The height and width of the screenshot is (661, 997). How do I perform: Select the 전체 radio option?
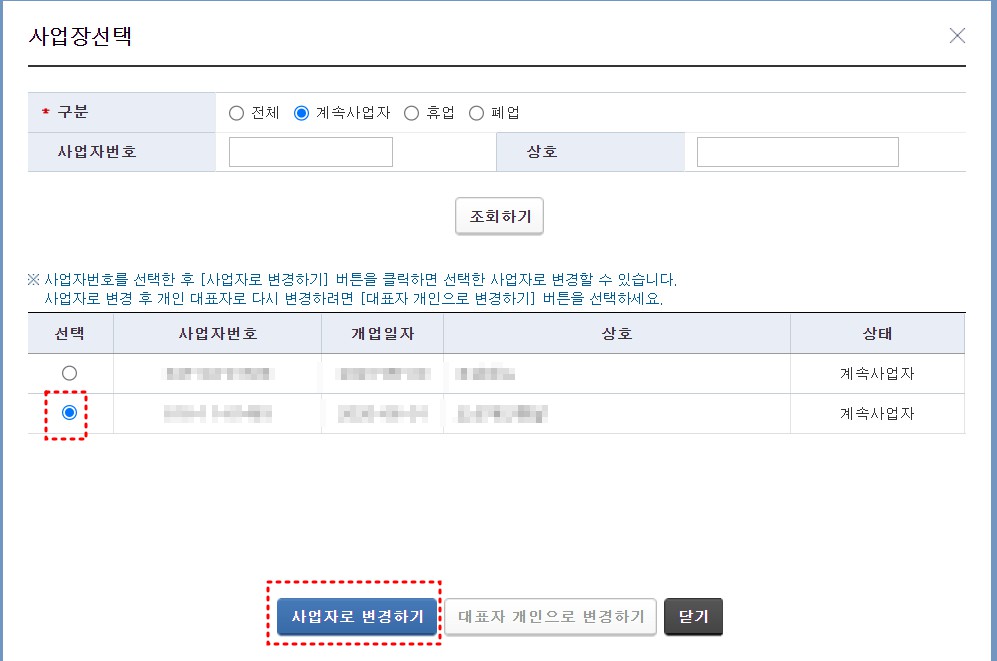[237, 112]
